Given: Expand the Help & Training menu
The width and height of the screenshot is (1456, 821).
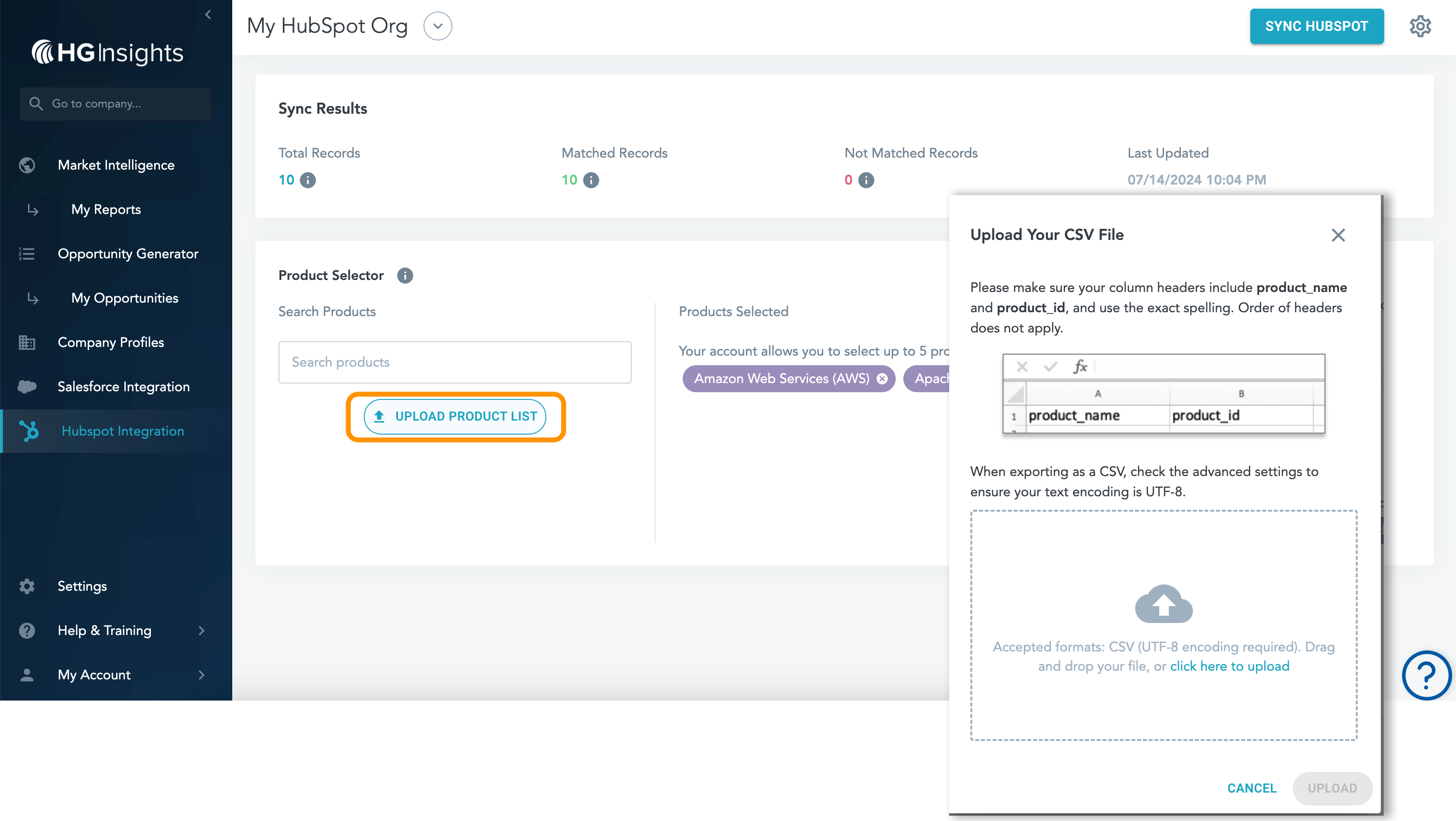Looking at the screenshot, I should point(202,630).
